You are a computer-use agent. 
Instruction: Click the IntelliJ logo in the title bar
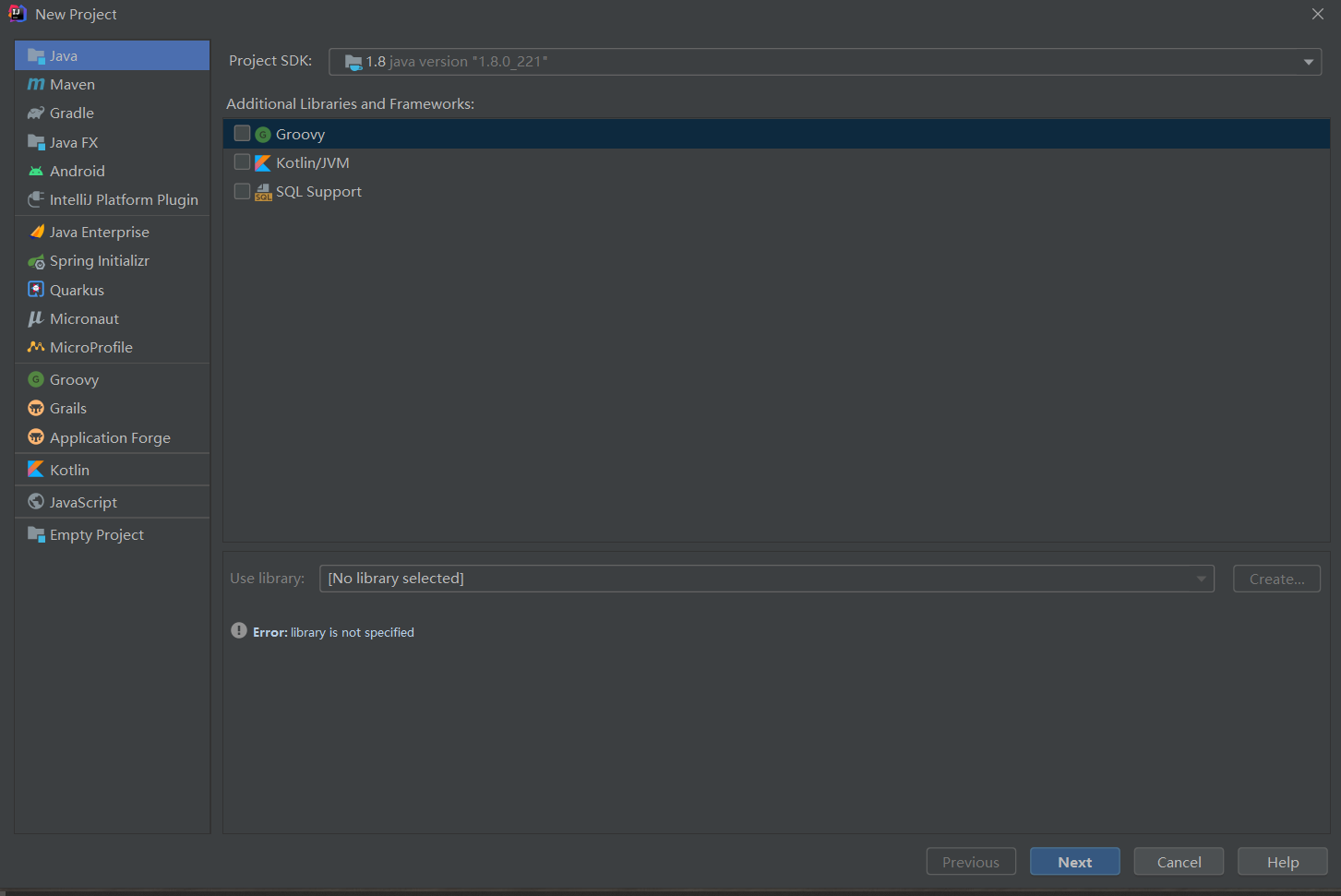click(x=18, y=14)
